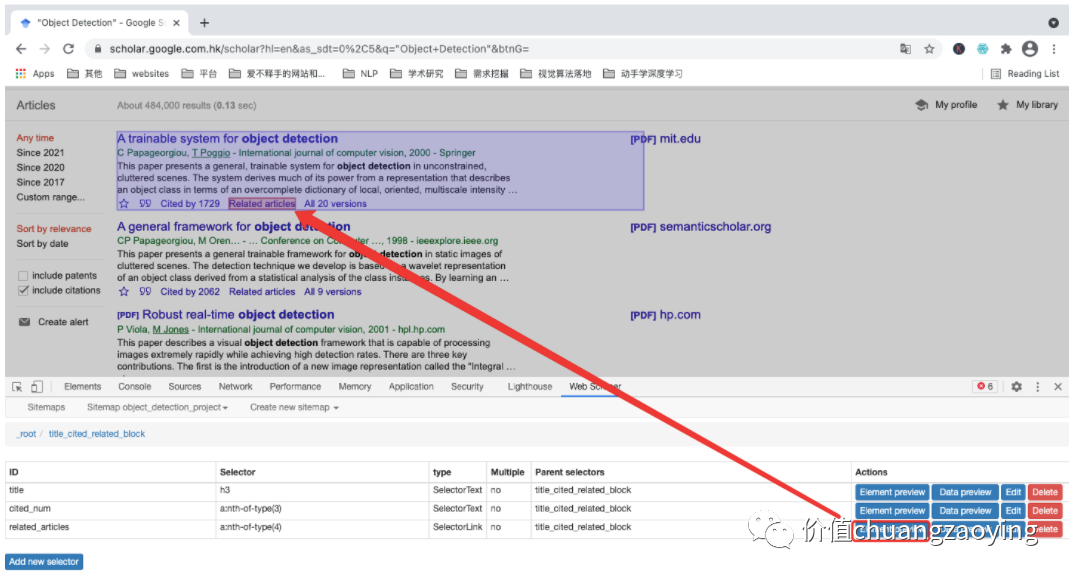Expand Create new sitemap dropdown
This screenshot has width=1073, height=580.
click(x=294, y=408)
